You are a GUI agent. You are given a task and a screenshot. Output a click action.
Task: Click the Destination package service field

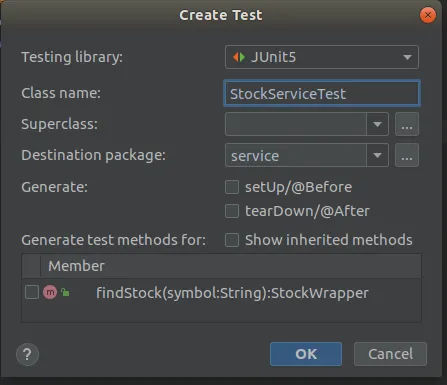click(x=296, y=155)
